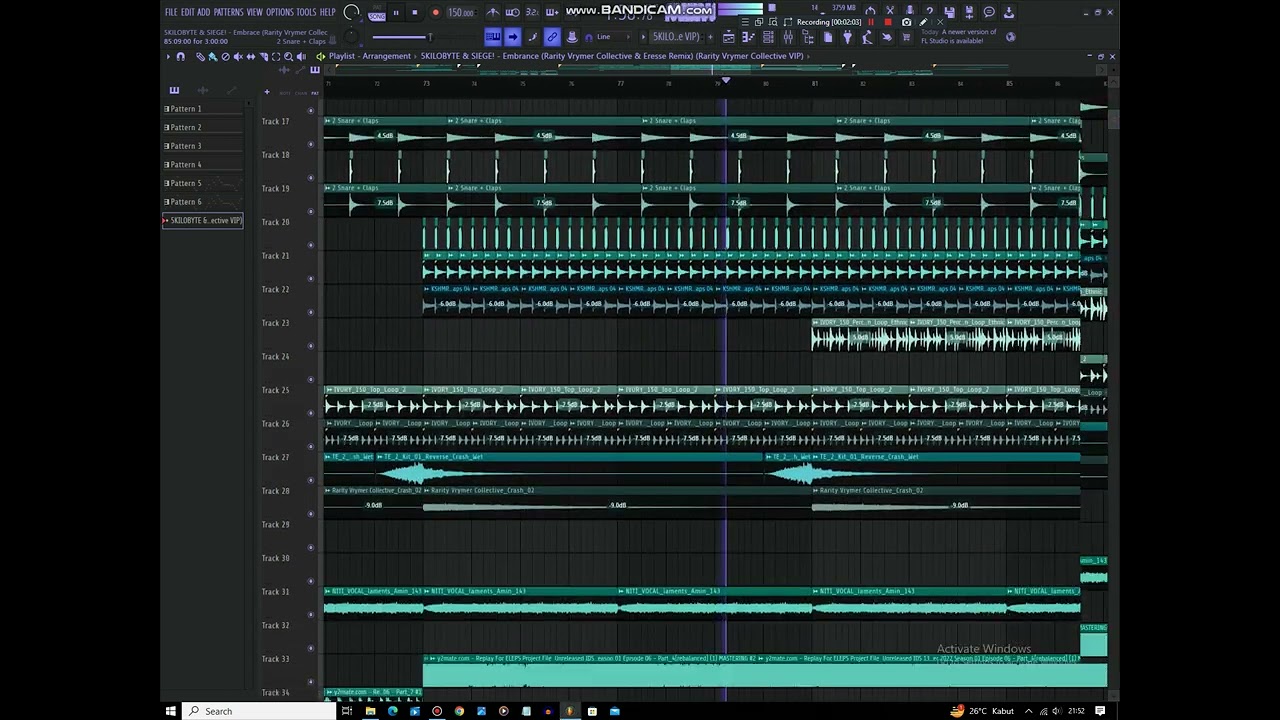Open the SKILO..e VIP) pattern selector
This screenshot has height=720, width=1280.
(677, 37)
